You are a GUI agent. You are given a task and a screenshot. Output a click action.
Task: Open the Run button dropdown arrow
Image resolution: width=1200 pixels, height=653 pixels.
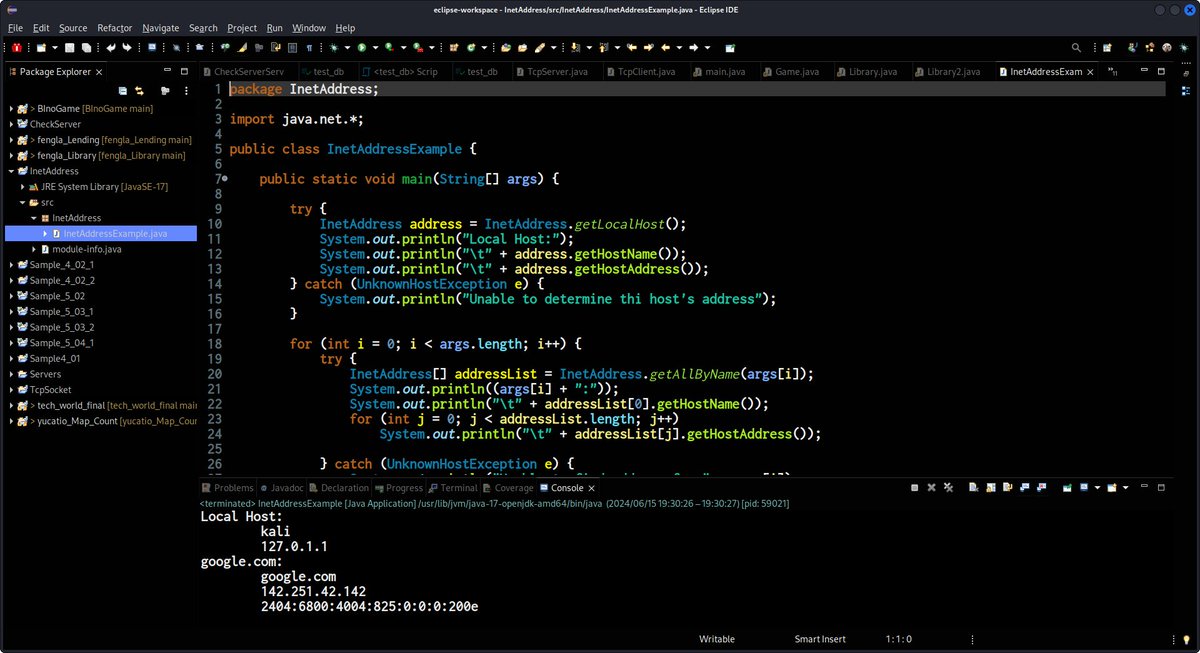tap(375, 47)
